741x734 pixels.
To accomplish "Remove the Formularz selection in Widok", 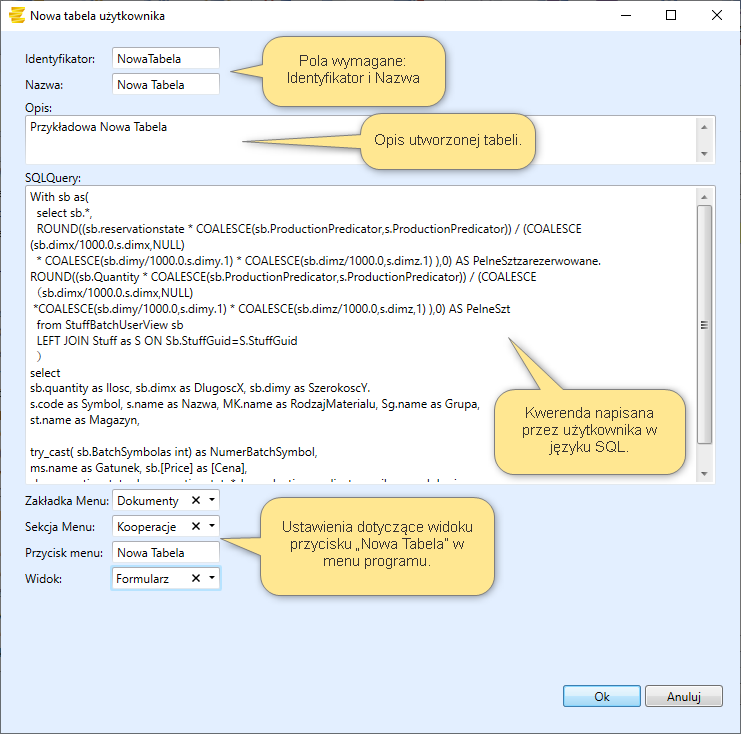I will point(196,578).
